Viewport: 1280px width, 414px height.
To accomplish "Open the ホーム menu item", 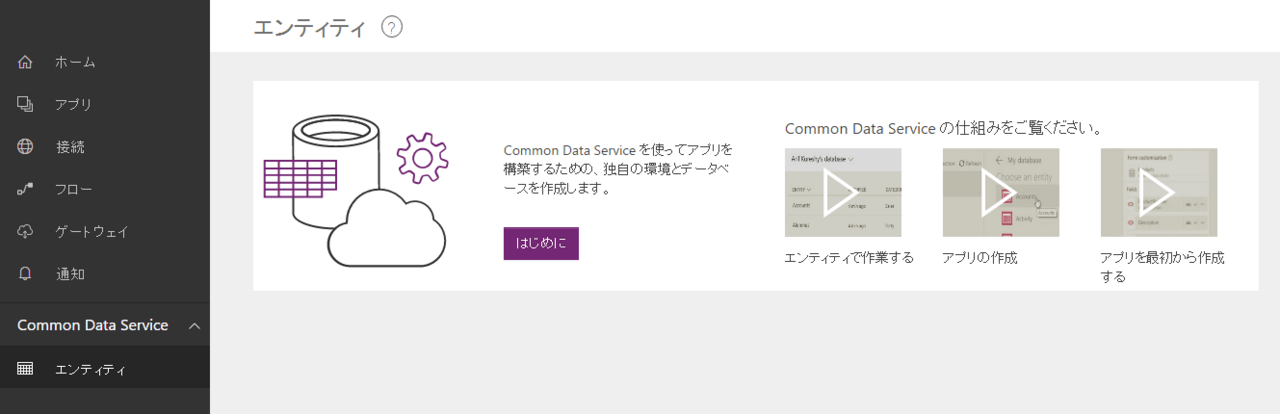I will click(75, 62).
